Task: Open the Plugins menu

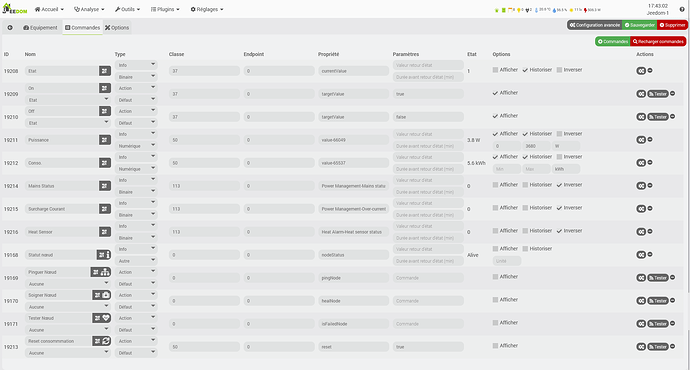Action: click(165, 9)
